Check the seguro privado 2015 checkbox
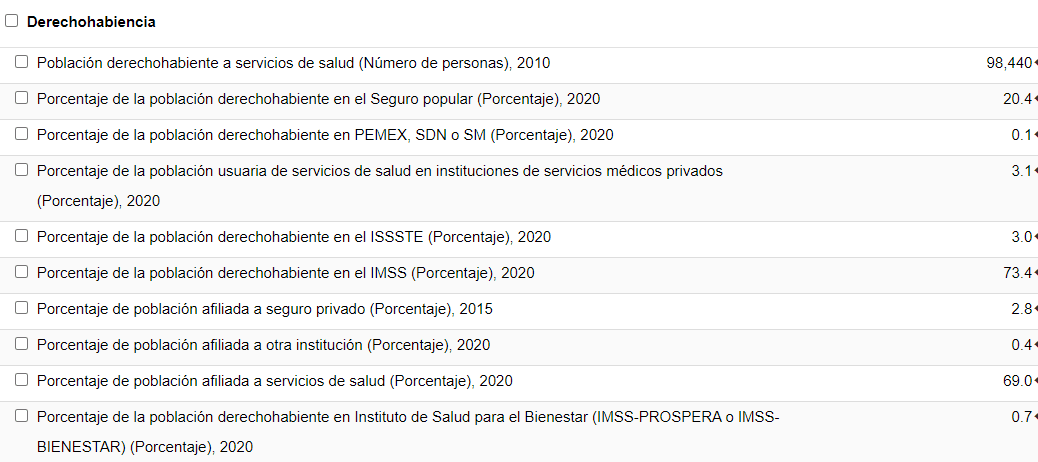Image resolution: width=1038 pixels, height=462 pixels. pyautogui.click(x=22, y=308)
